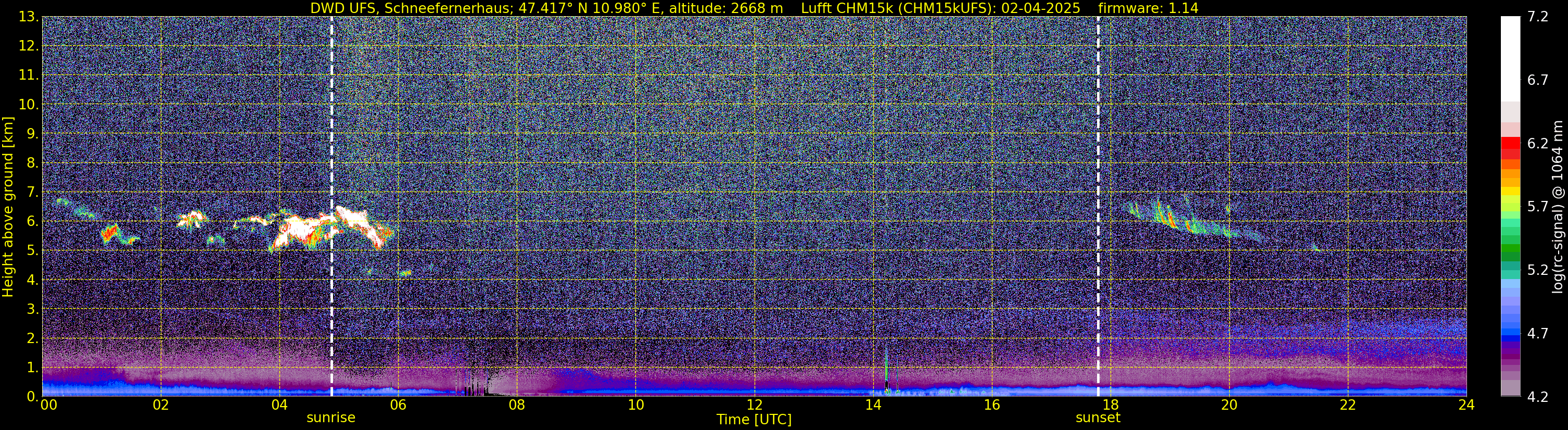Click height axis tick '5.'
Screen dimensions: 1568x430
click(32, 251)
